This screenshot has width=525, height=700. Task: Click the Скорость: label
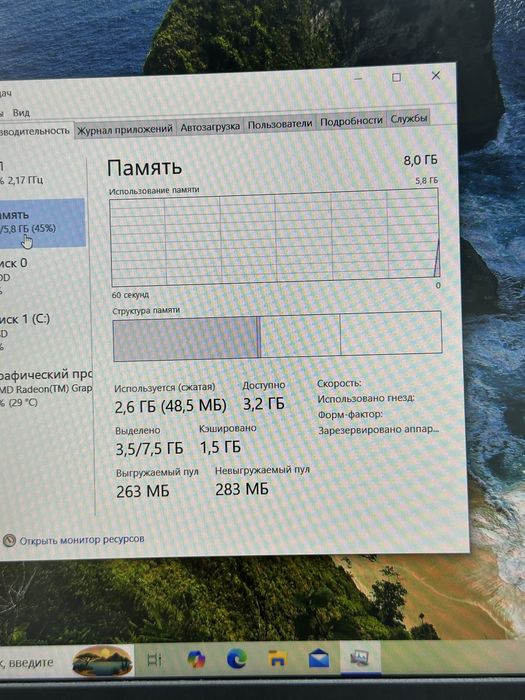pyautogui.click(x=339, y=383)
